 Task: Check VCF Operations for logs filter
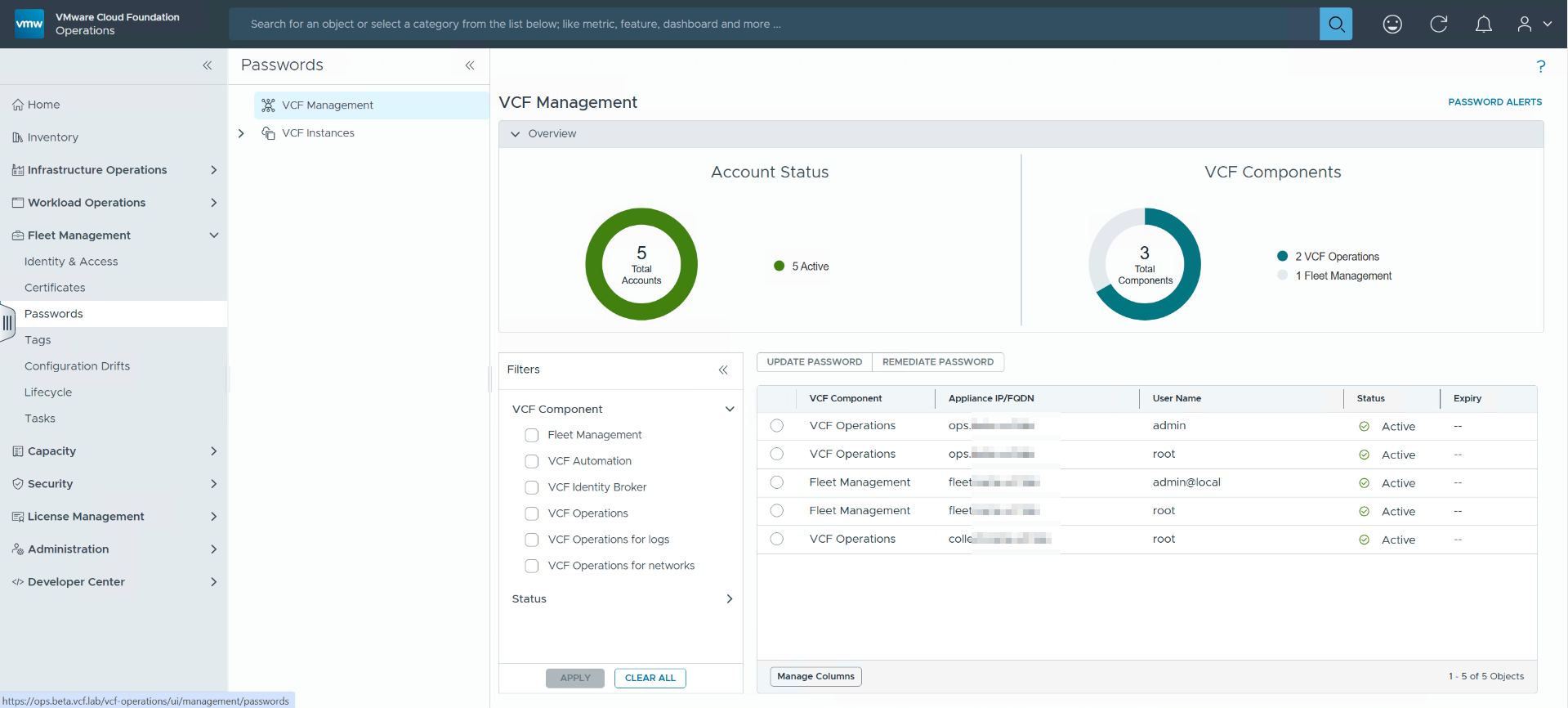click(x=532, y=540)
